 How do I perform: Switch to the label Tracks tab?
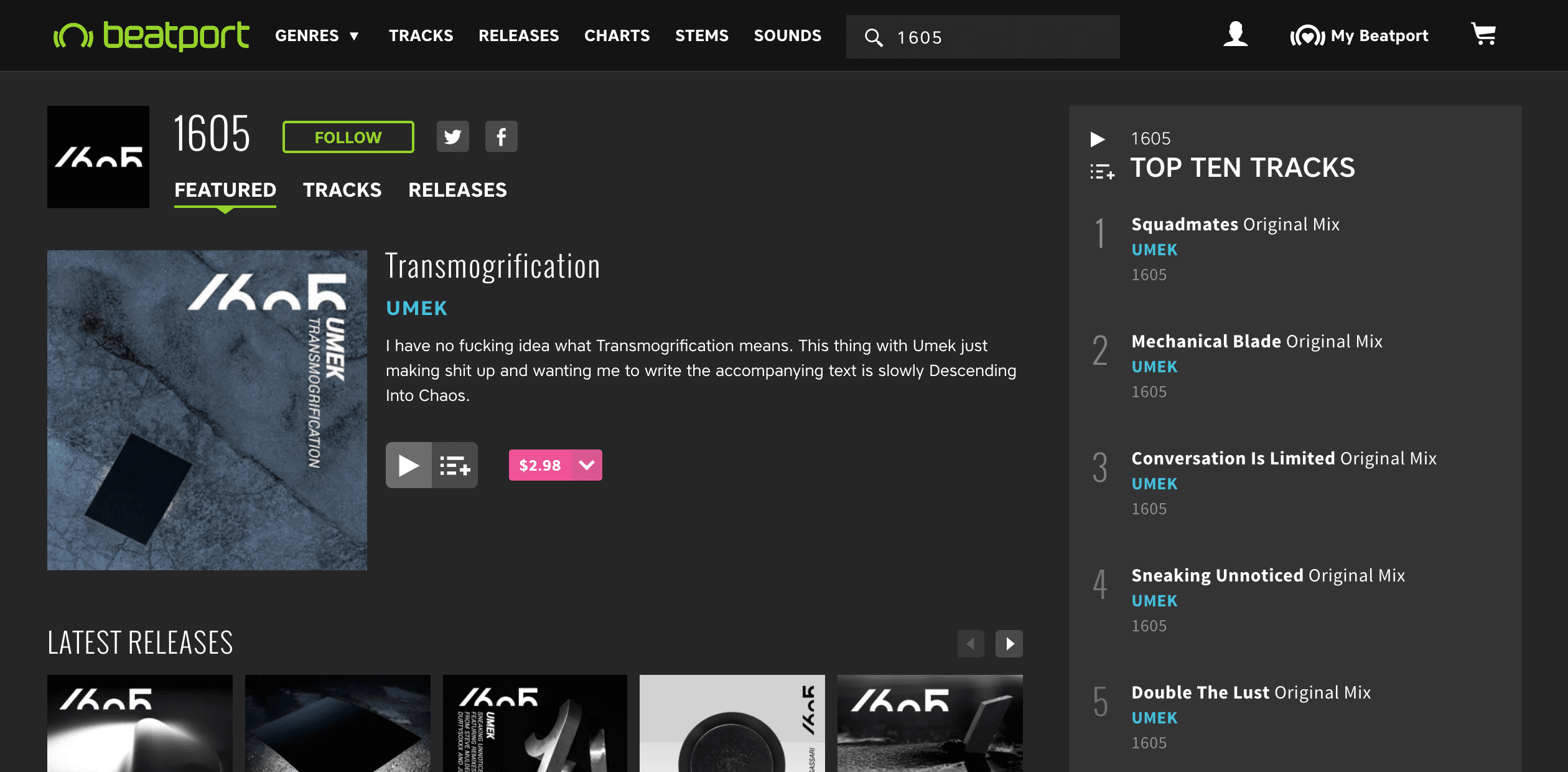(x=342, y=190)
